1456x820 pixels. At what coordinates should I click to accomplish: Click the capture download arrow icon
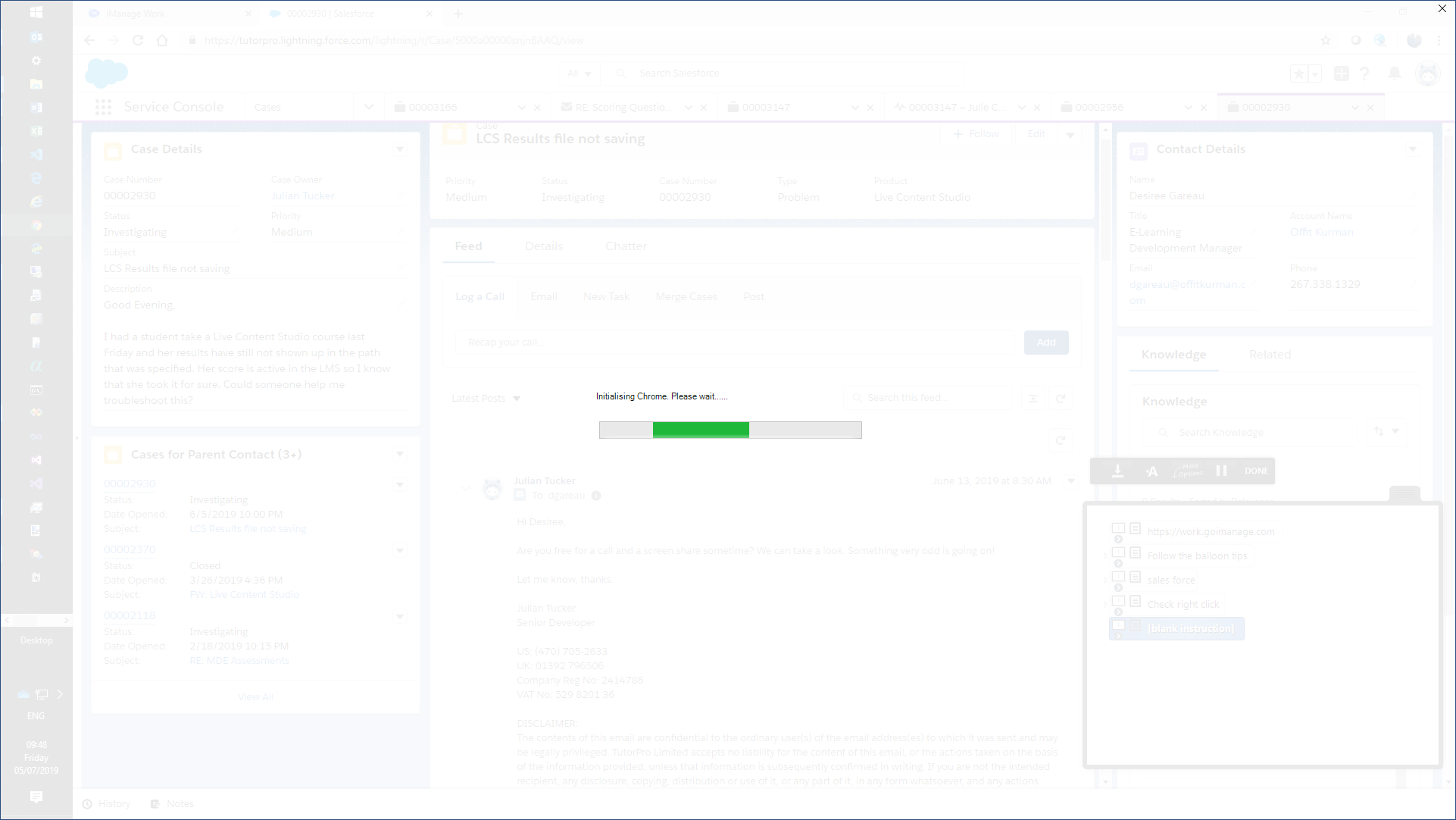[x=1117, y=471]
